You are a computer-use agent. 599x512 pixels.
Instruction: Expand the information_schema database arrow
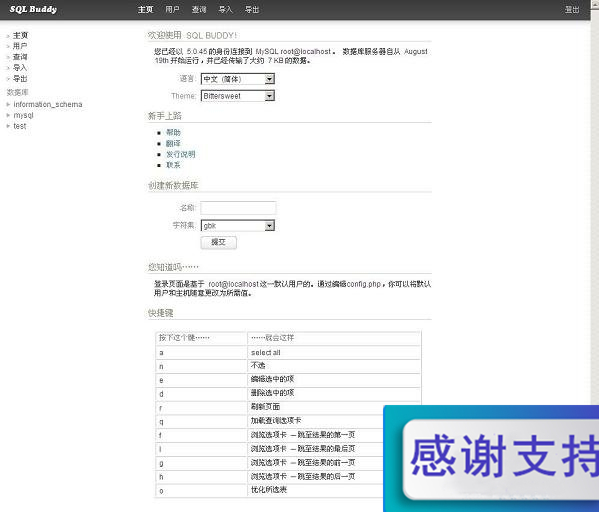pos(8,104)
